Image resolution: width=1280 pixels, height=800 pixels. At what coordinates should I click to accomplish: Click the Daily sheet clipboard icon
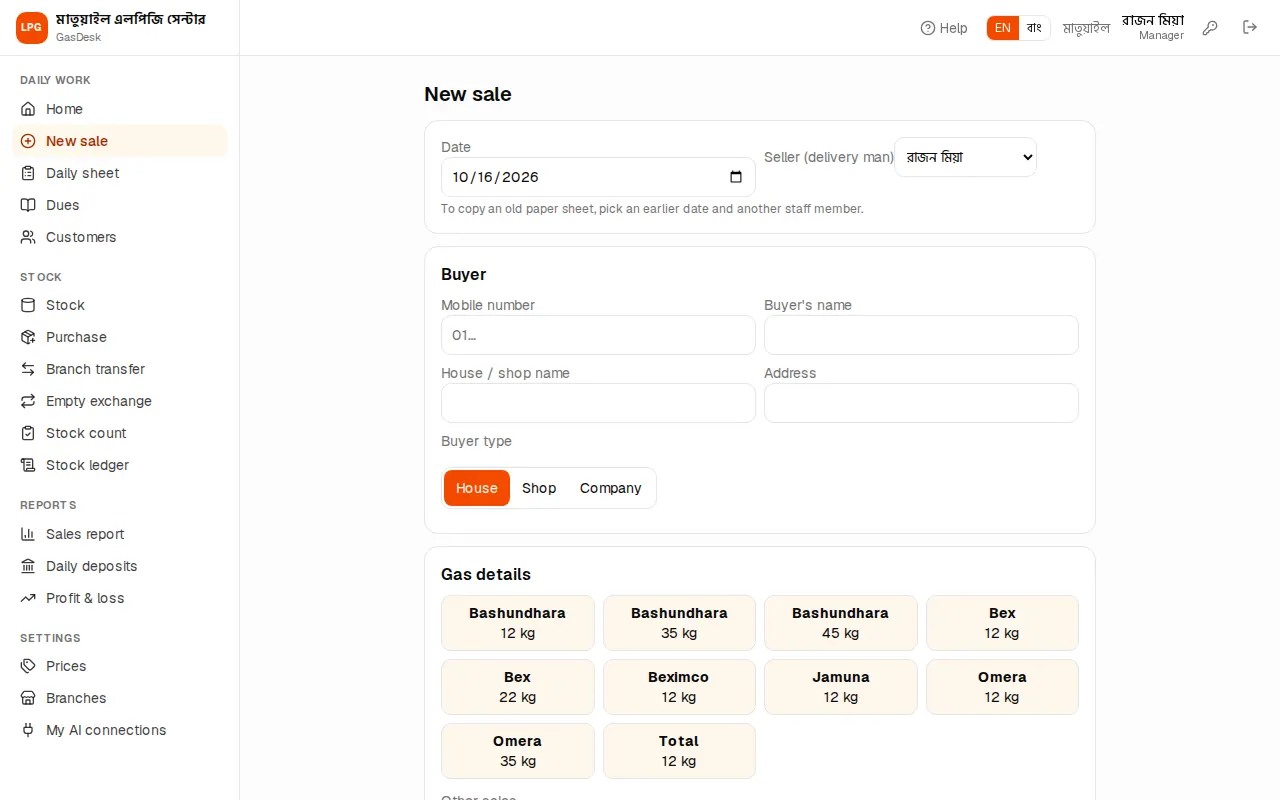click(x=28, y=173)
